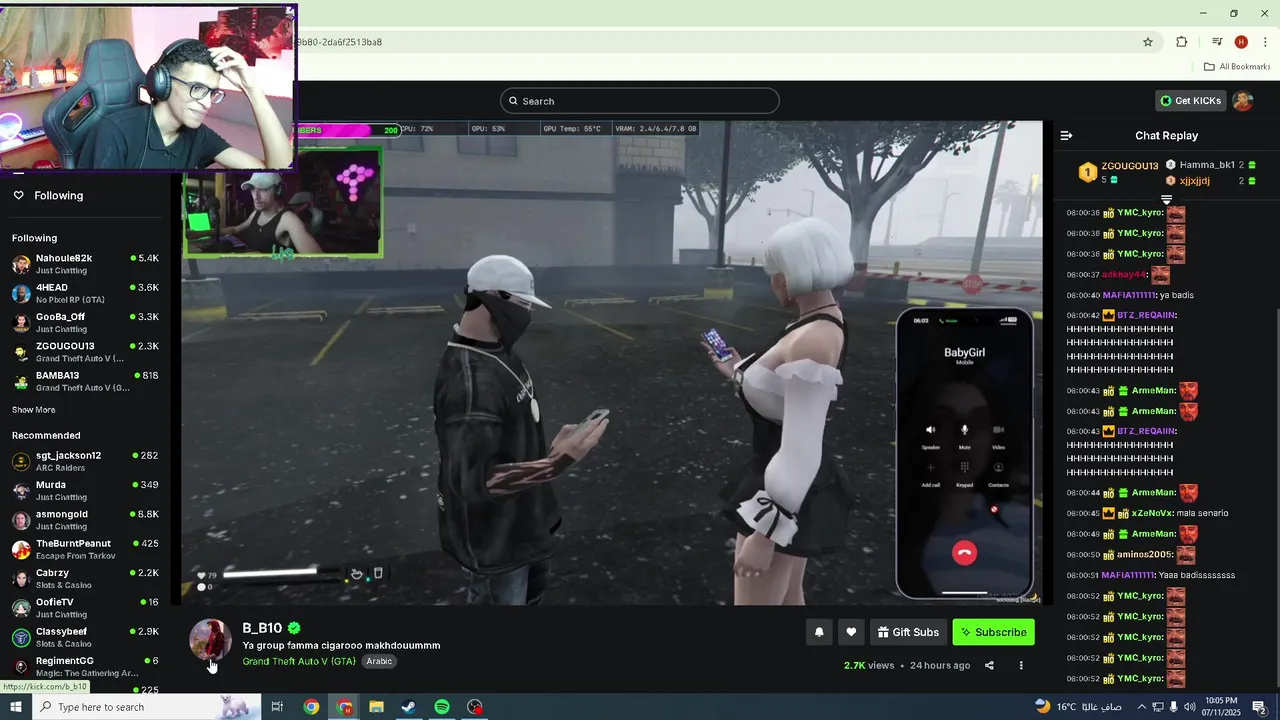Open Chrome media controls icon

coord(1217,42)
